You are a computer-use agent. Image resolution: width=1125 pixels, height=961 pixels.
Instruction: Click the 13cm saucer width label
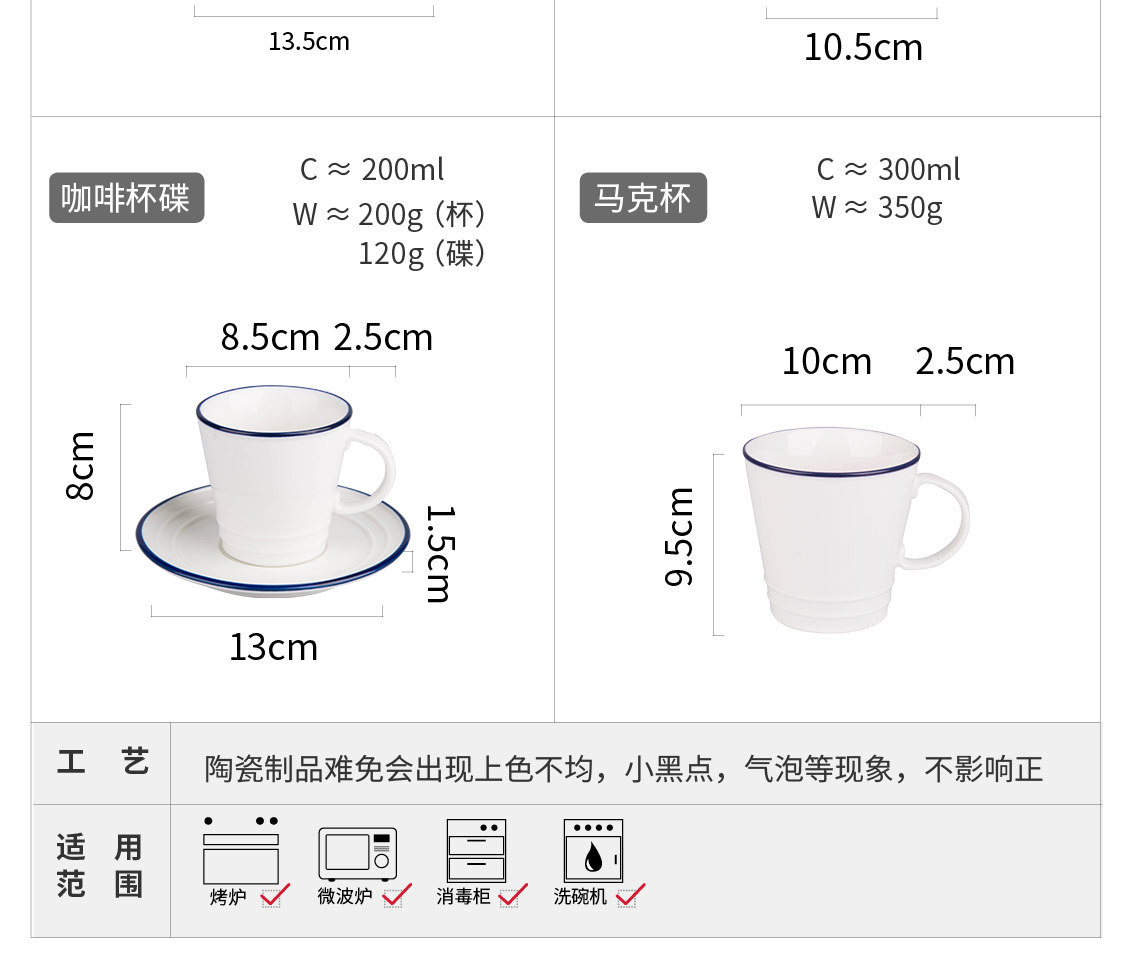pyautogui.click(x=273, y=647)
